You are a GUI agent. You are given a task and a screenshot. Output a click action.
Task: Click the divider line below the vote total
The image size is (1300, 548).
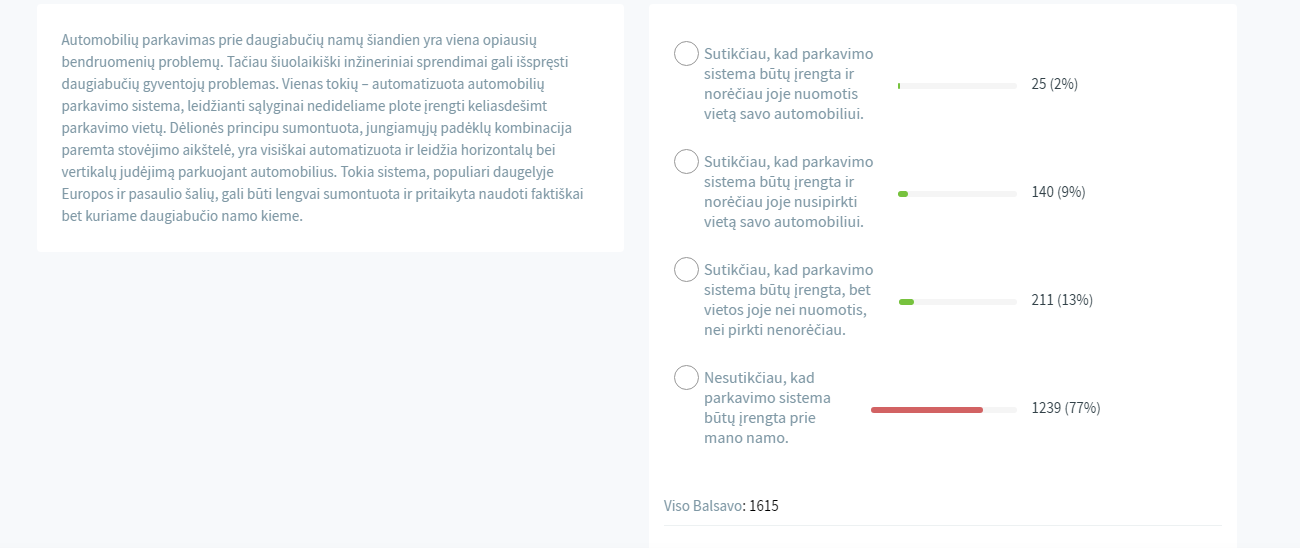[942, 525]
